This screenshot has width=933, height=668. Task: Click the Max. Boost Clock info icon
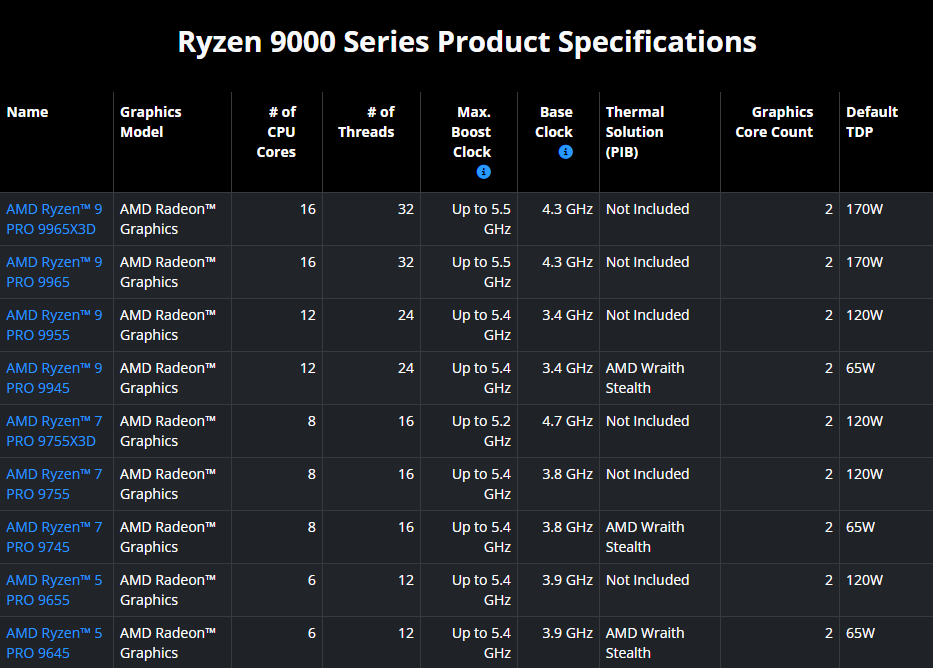[484, 172]
